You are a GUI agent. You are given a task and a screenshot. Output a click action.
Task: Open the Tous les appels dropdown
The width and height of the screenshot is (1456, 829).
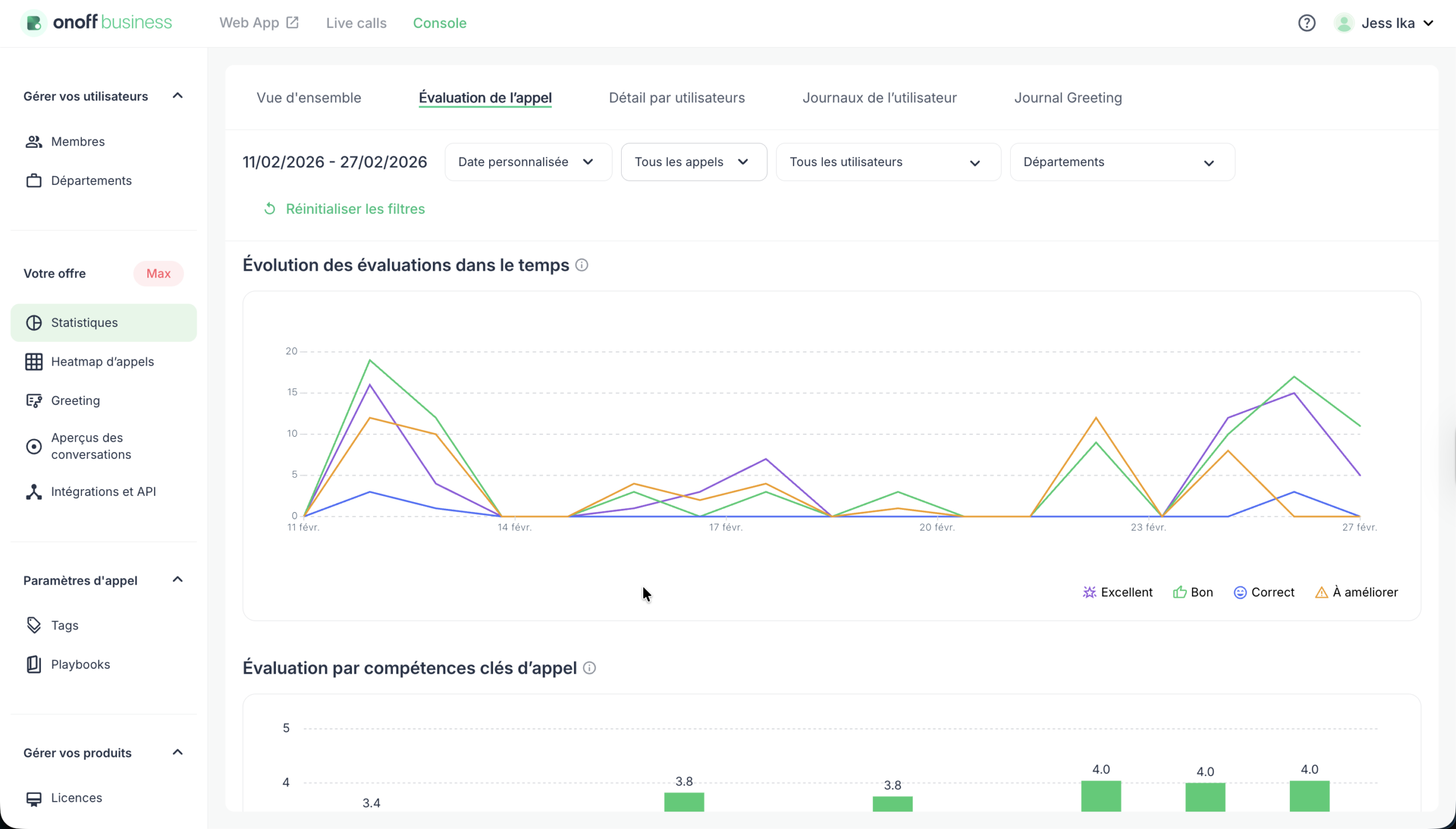point(693,161)
